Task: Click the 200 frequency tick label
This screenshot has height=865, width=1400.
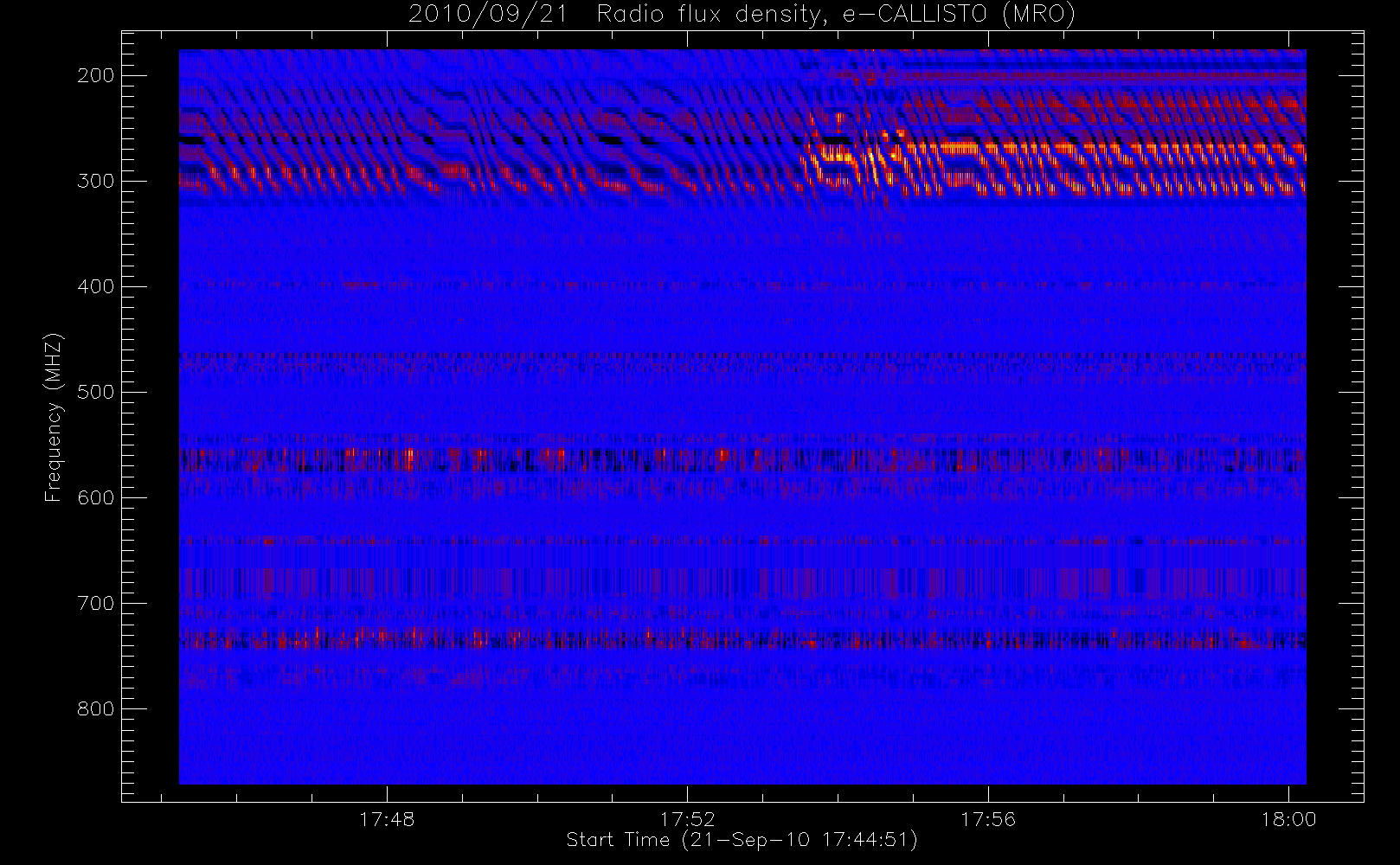Action: pyautogui.click(x=96, y=75)
